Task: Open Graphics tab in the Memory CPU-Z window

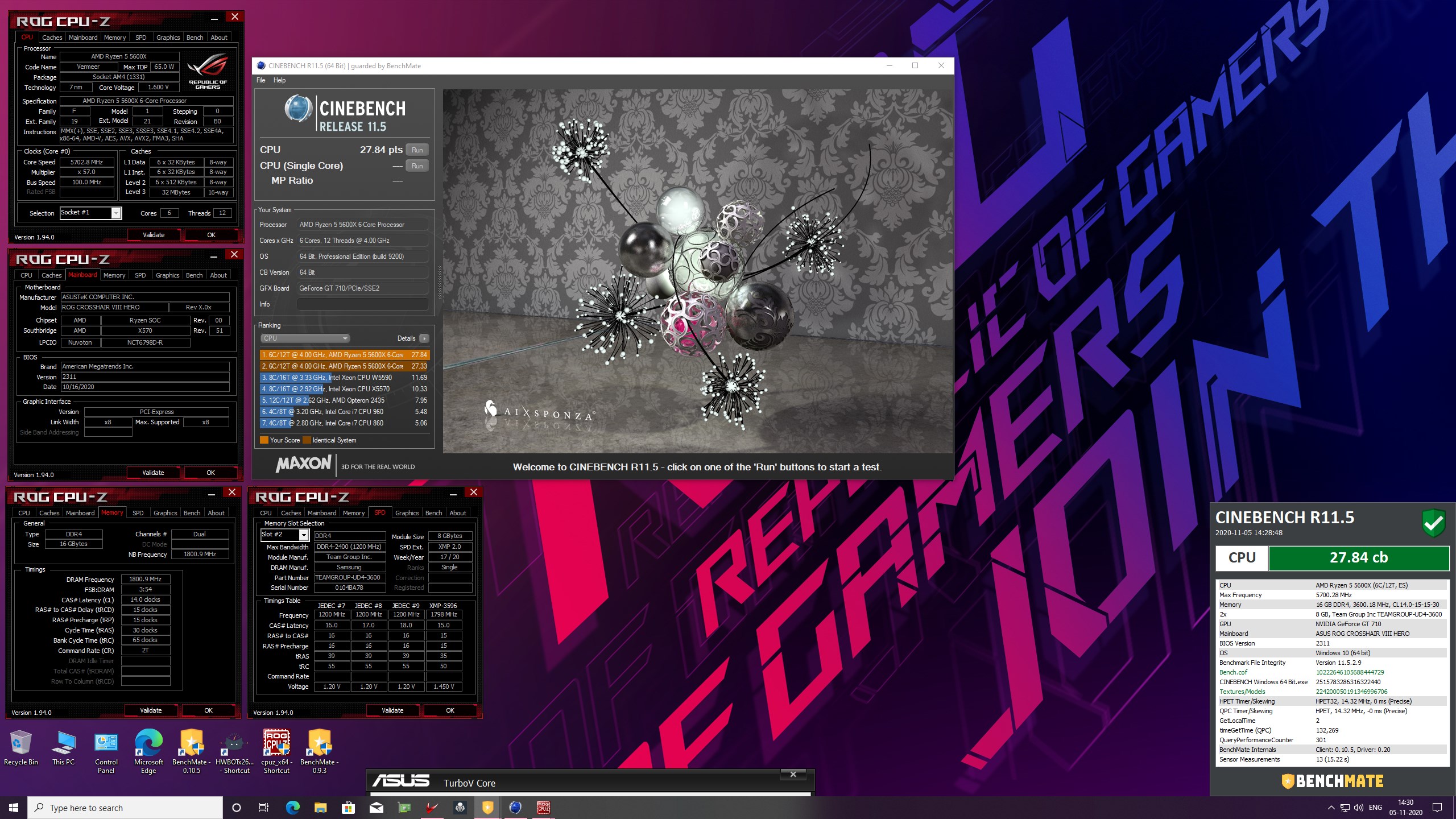Action: pos(166,513)
